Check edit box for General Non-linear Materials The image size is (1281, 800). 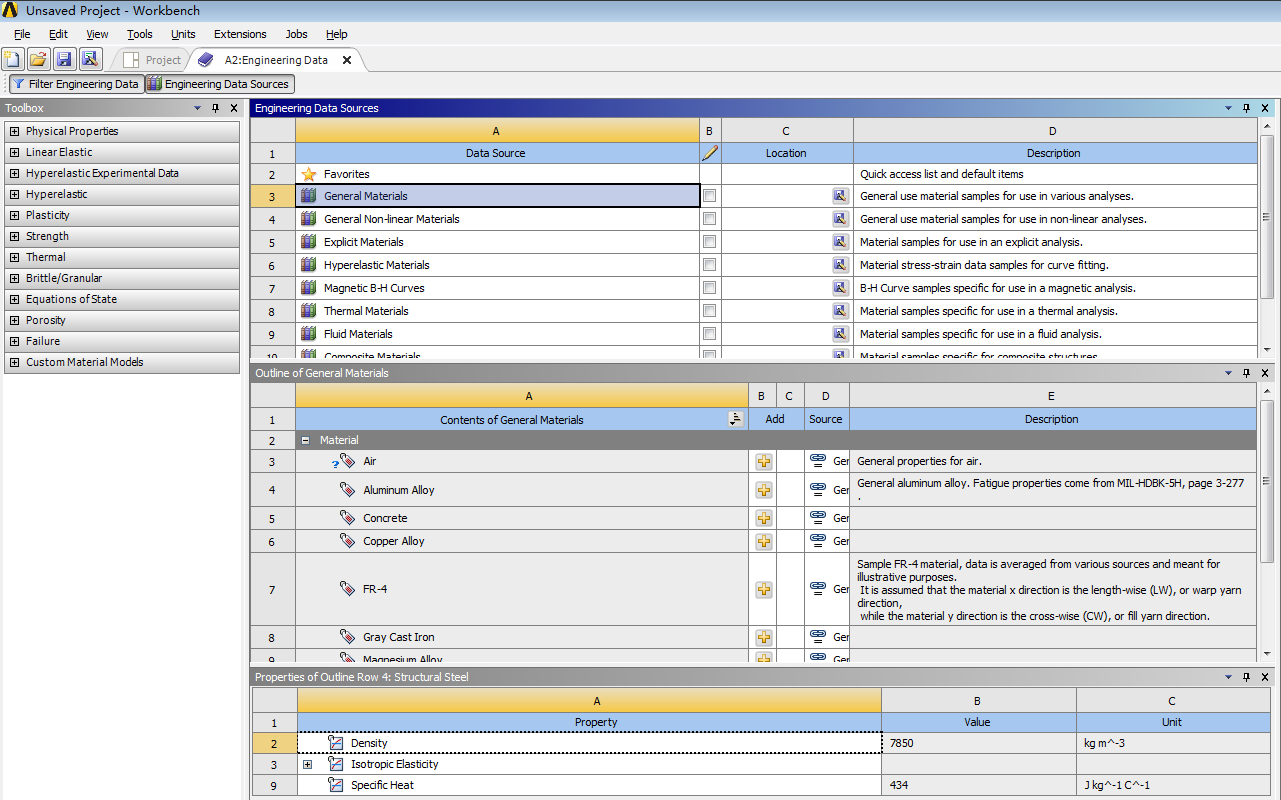[x=710, y=219]
